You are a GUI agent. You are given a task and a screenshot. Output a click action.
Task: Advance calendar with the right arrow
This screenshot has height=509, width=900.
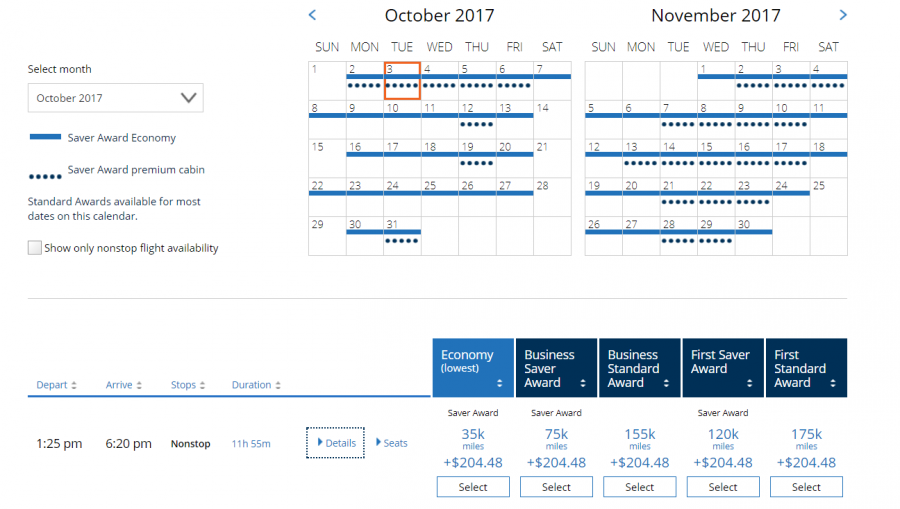[843, 15]
